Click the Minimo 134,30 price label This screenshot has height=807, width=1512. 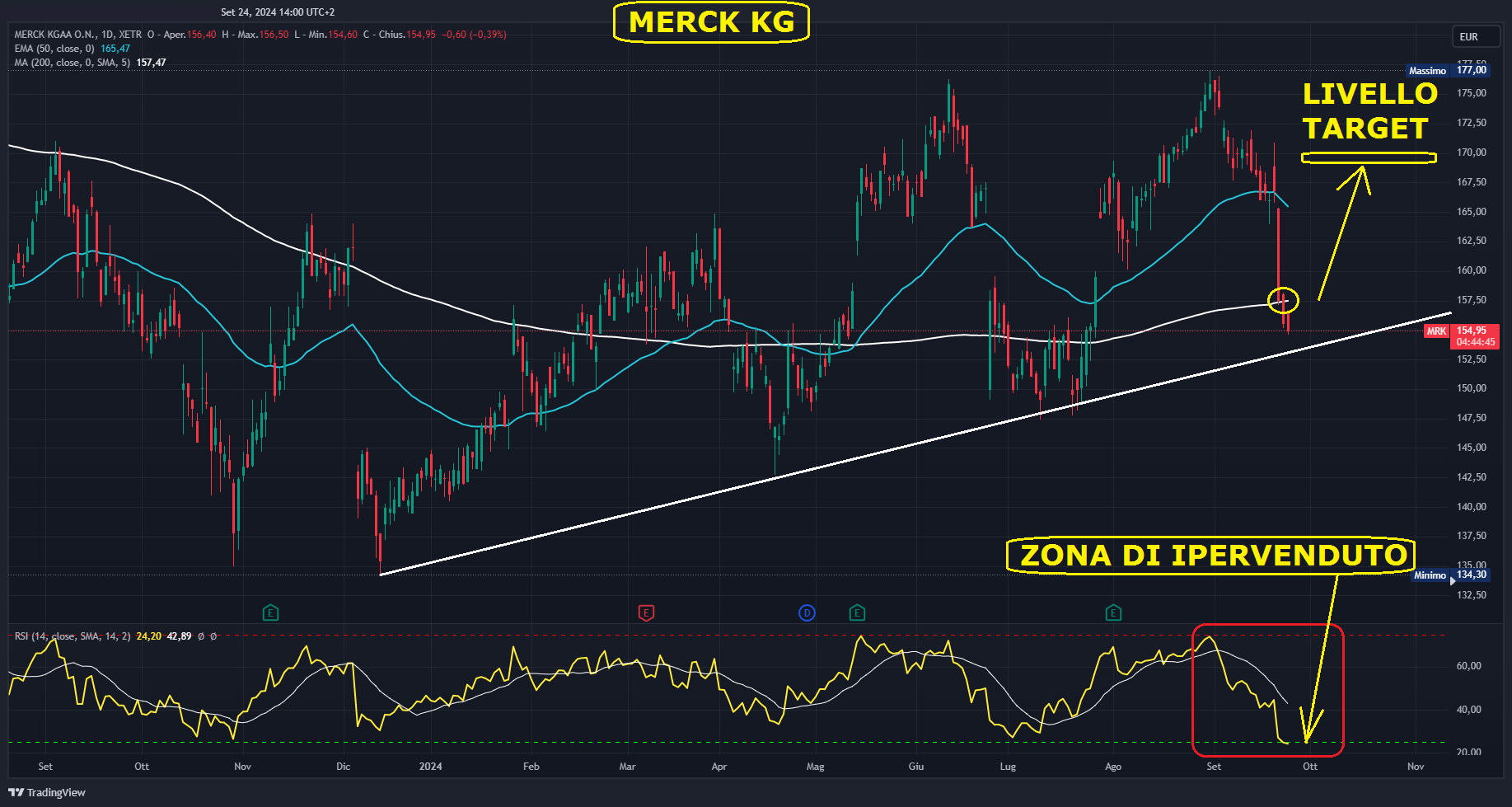tap(1451, 575)
